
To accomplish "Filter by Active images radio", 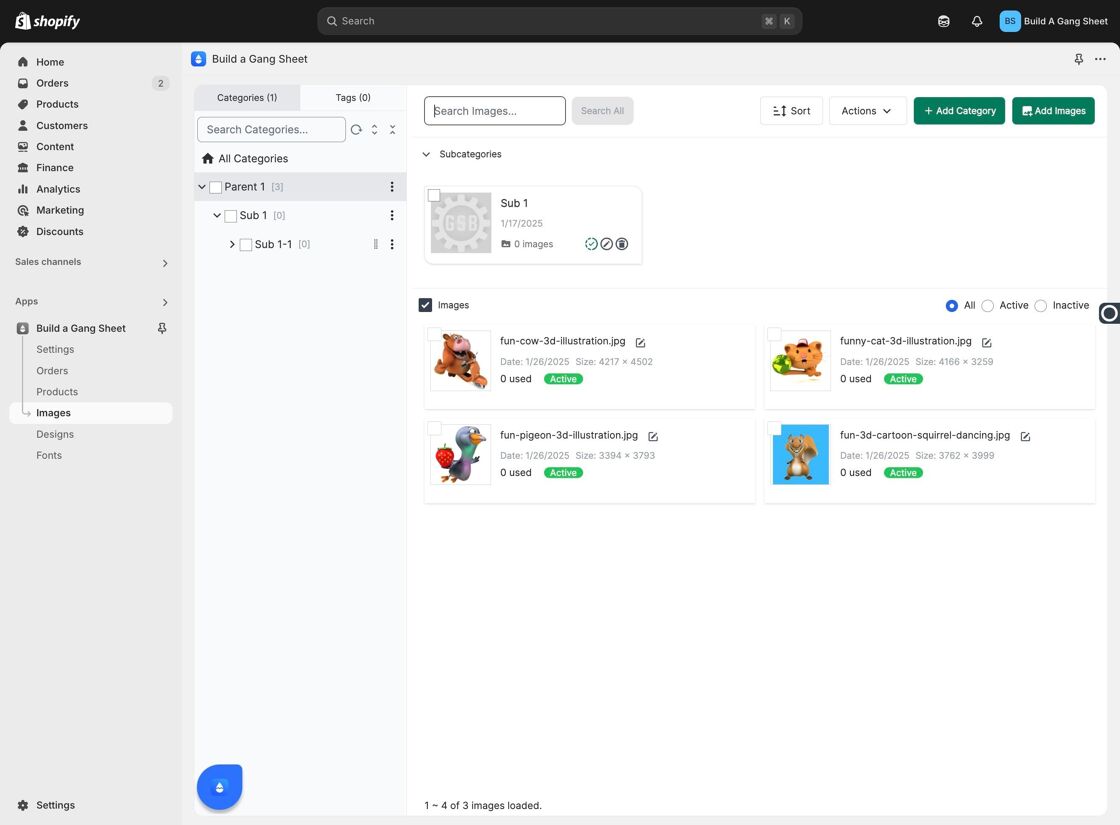I will 987,306.
